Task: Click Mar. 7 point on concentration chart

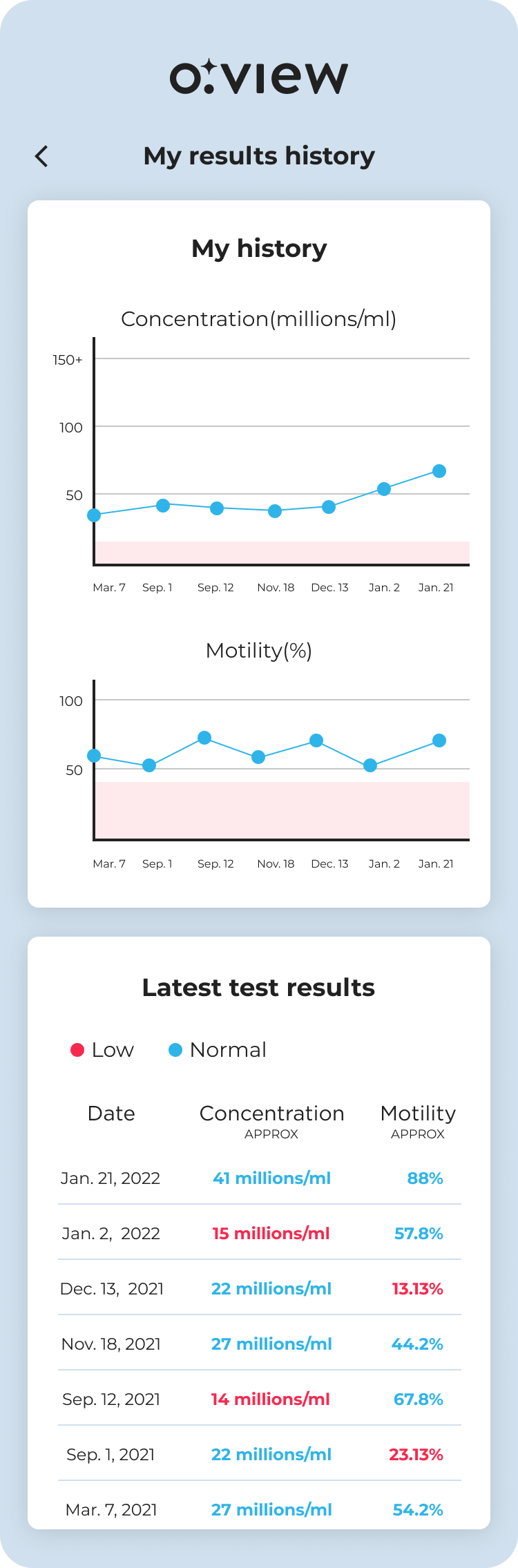Action: pos(94,515)
